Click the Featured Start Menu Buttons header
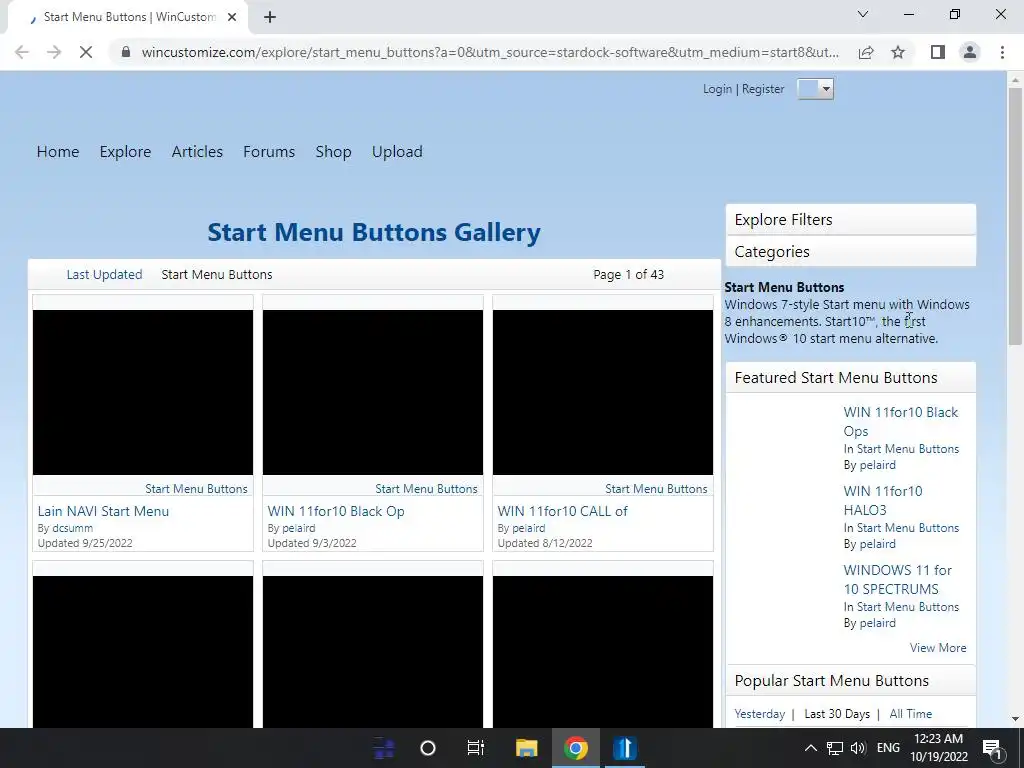This screenshot has height=768, width=1024. tap(851, 377)
